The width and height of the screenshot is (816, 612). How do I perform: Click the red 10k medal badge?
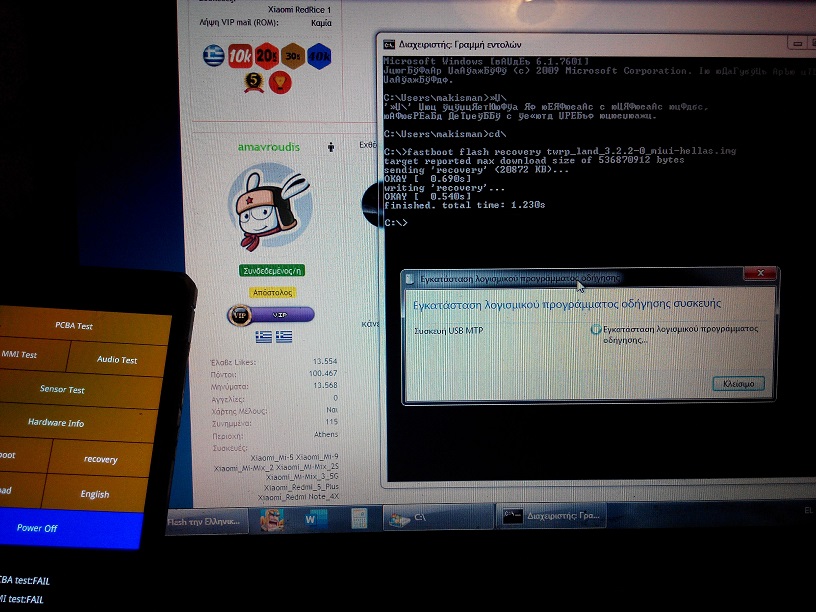(239, 56)
